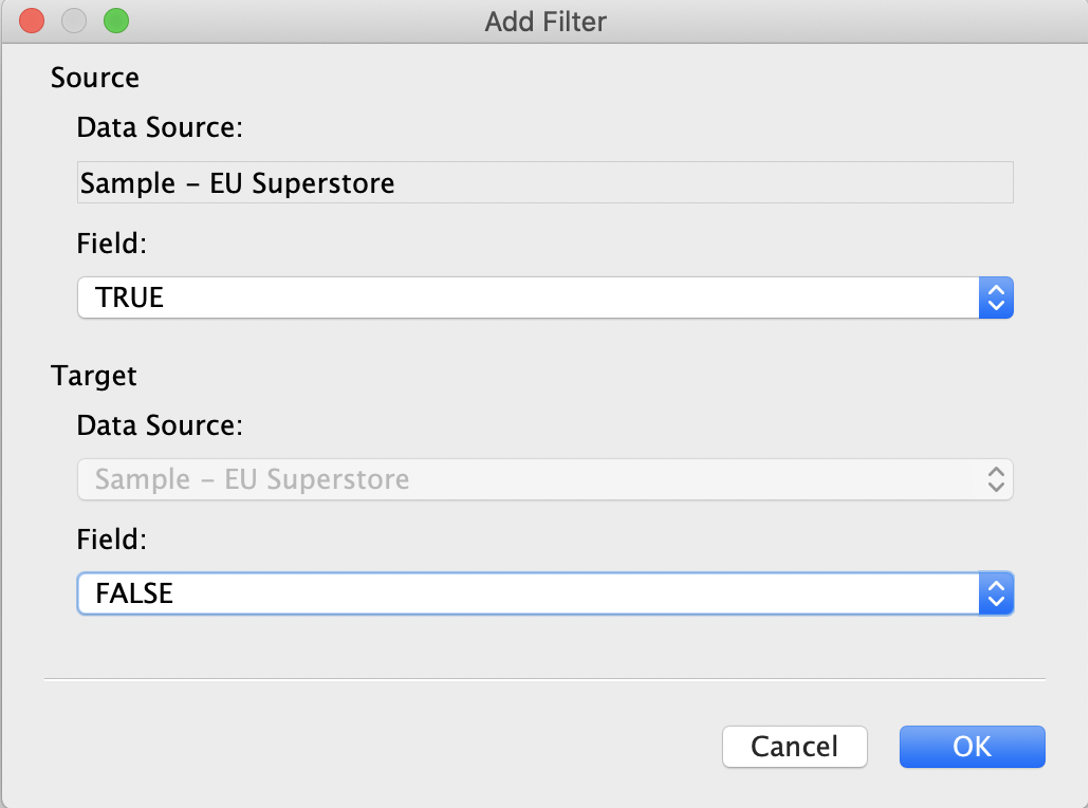Open the Target Data Source dropdown
The height and width of the screenshot is (808, 1088).
point(545,479)
